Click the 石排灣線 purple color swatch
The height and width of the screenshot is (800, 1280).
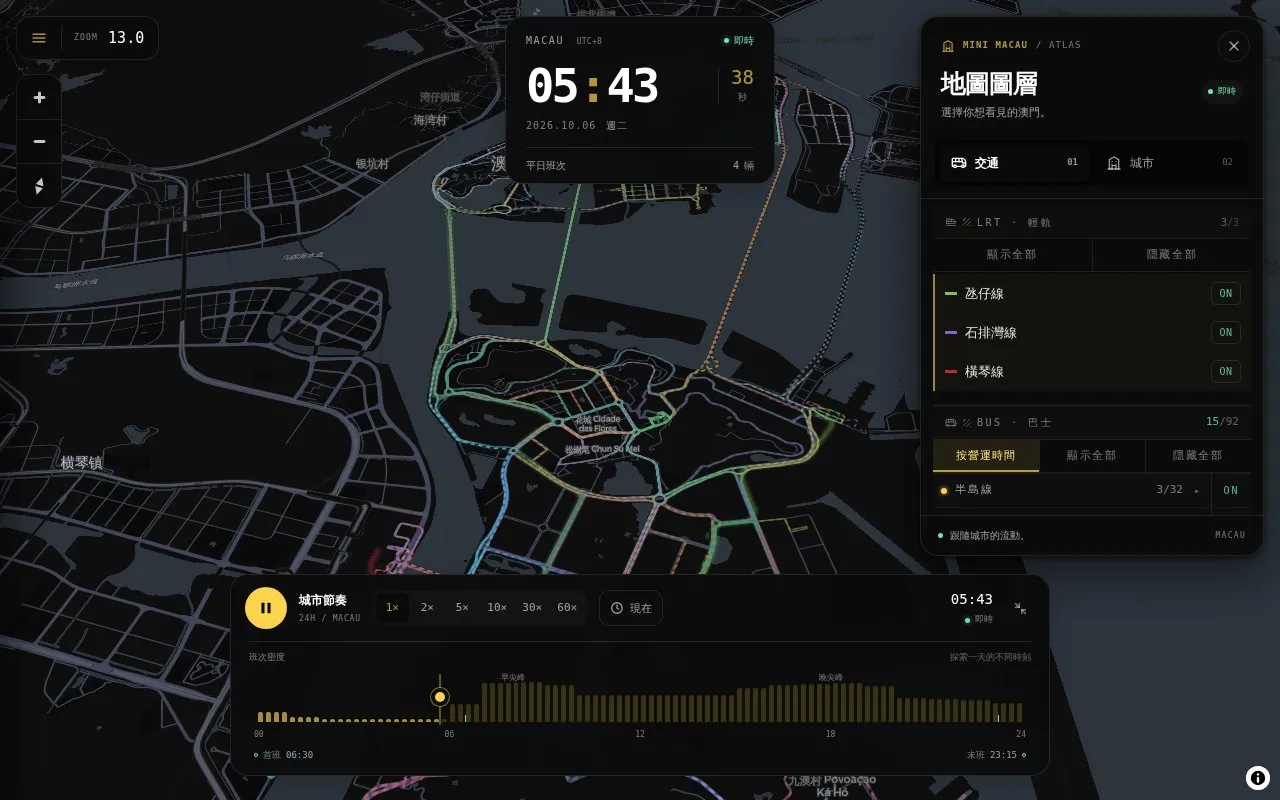(x=951, y=332)
